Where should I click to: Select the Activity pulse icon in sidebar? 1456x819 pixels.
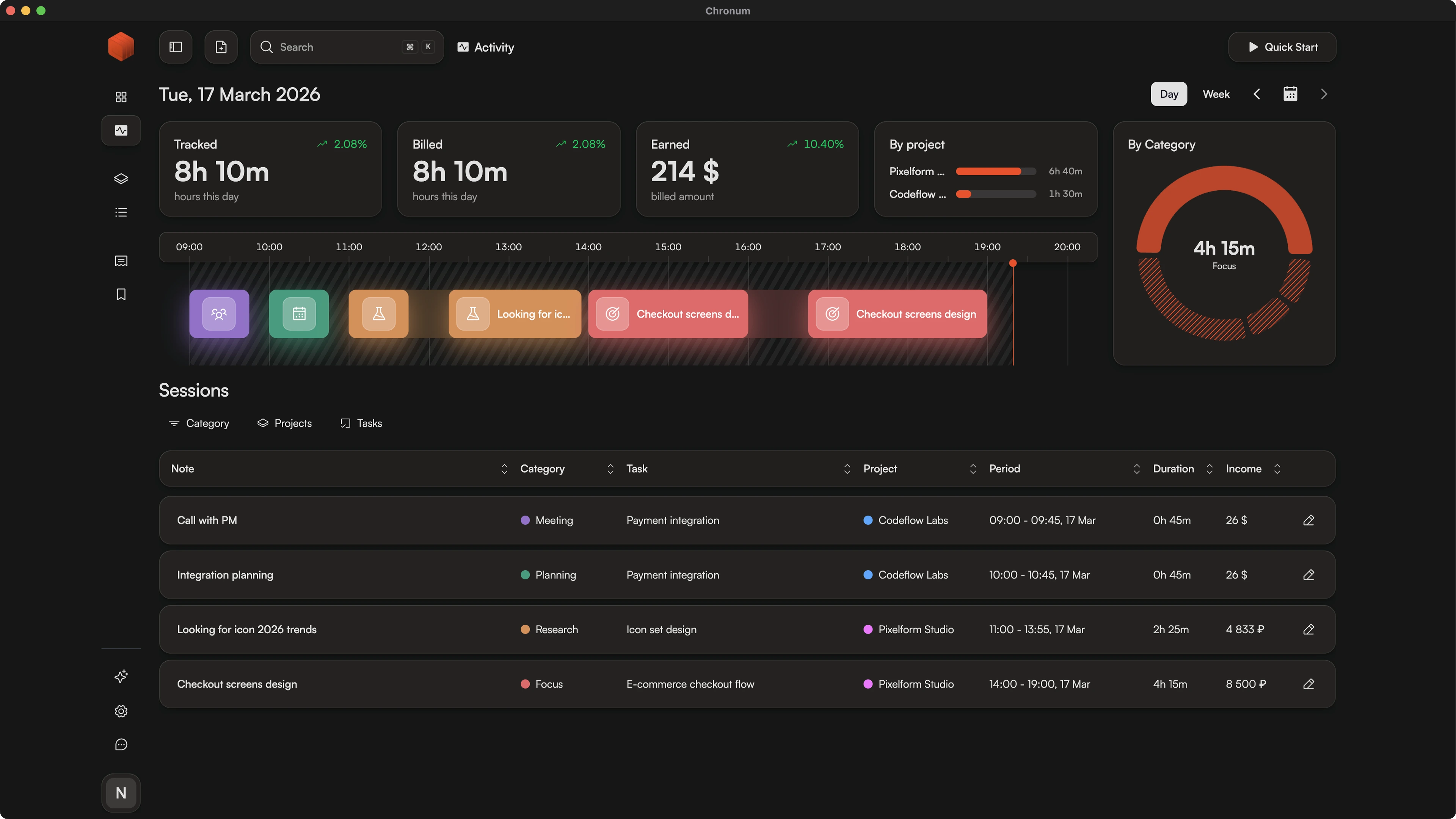(x=121, y=130)
